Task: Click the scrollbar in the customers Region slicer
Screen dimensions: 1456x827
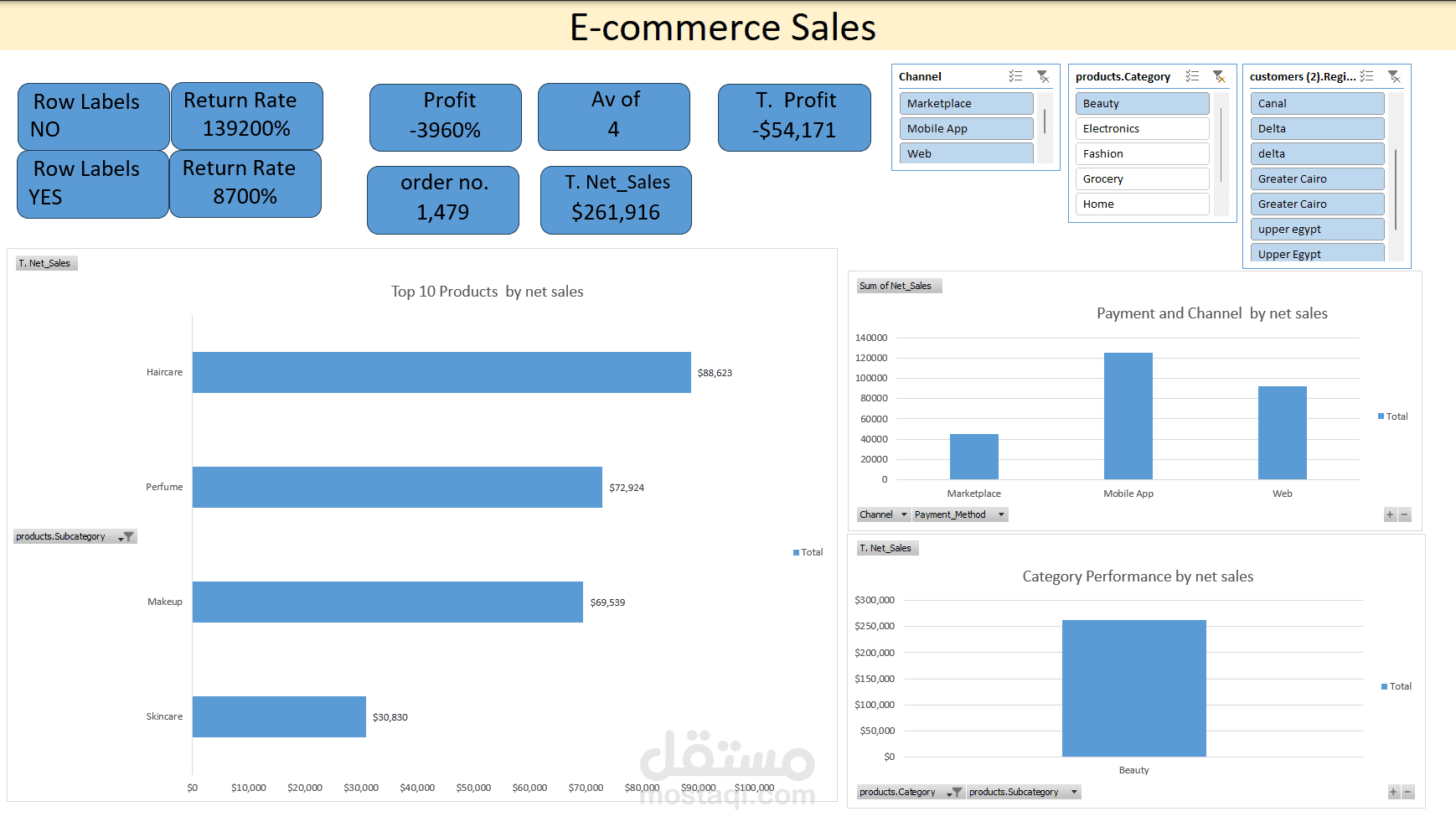Action: tap(1396, 193)
